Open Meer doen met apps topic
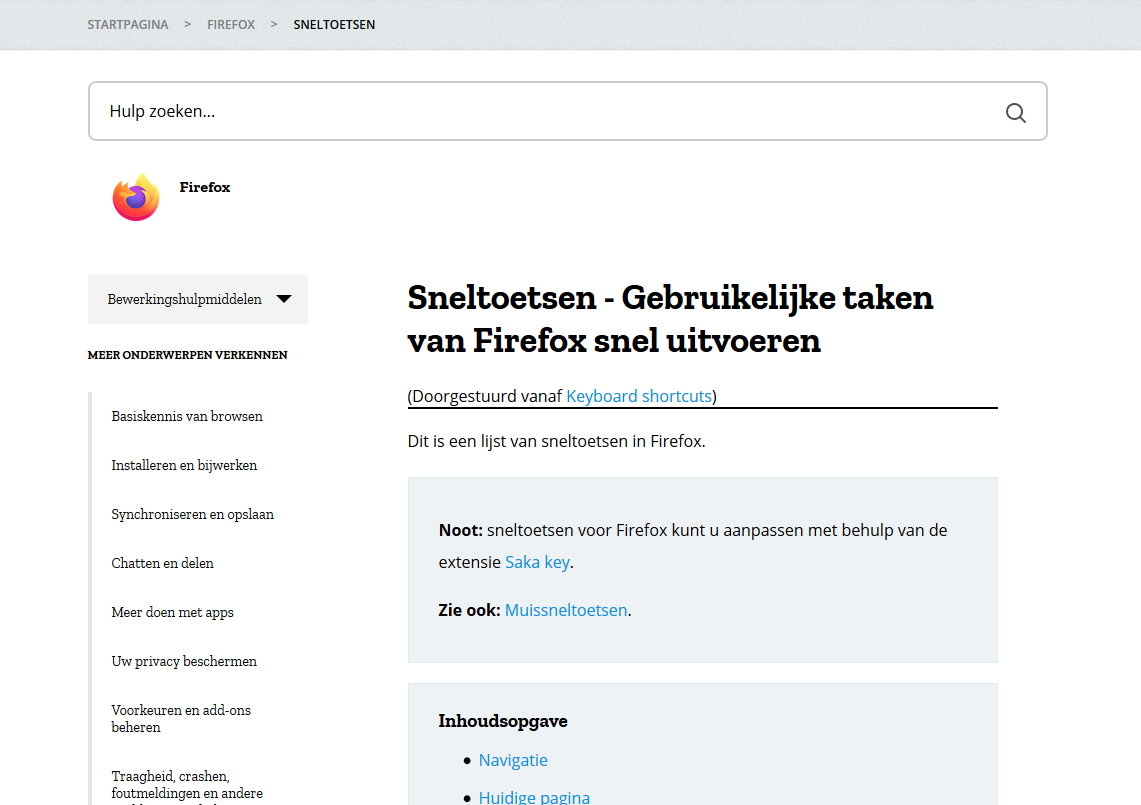 [x=172, y=612]
